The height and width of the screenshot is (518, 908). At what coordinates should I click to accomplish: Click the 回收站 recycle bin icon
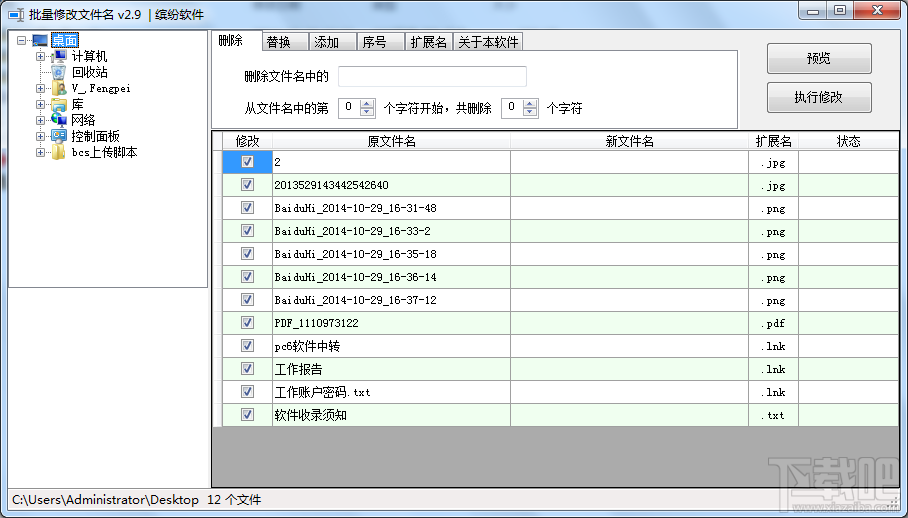[x=58, y=72]
